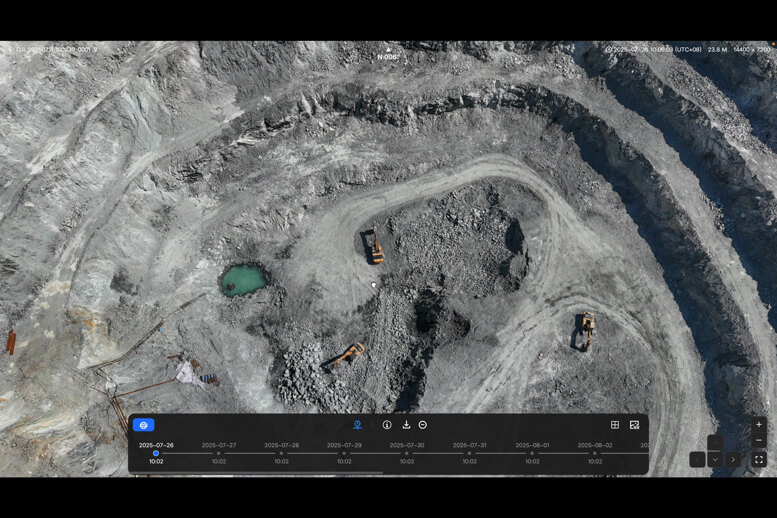Go back using top-left arrow
The width and height of the screenshot is (777, 518).
click(x=9, y=50)
